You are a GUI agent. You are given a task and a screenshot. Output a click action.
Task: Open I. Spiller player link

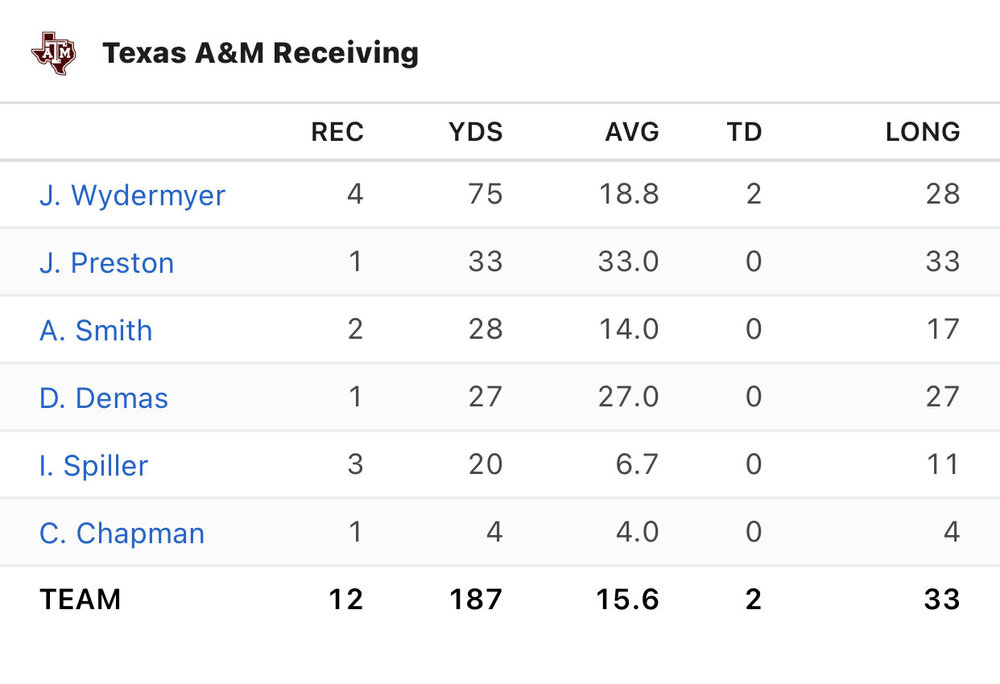pyautogui.click(x=93, y=465)
